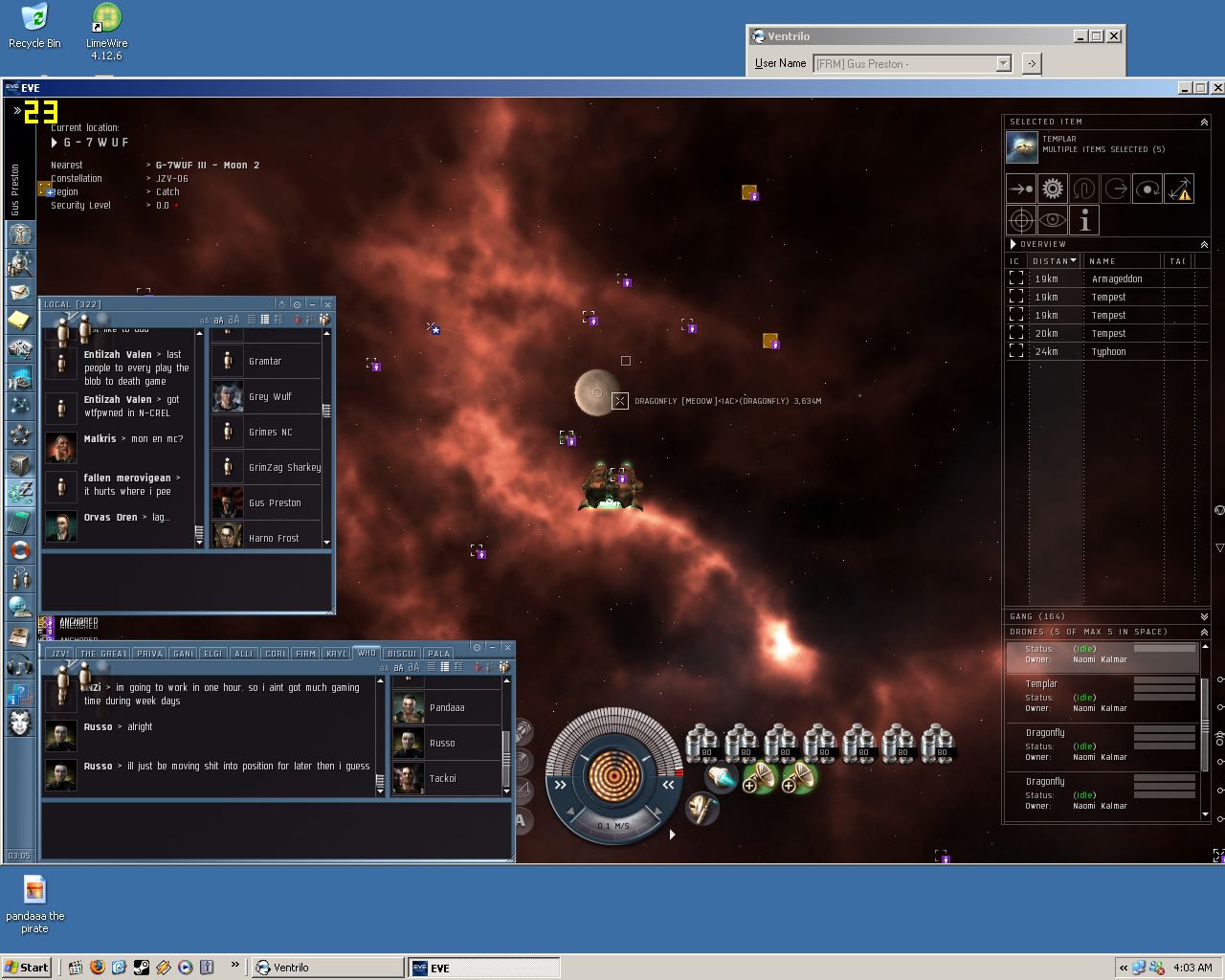This screenshot has height=980, width=1225.
Task: Click the Approach icon in Selected Item
Action: pos(1021,189)
